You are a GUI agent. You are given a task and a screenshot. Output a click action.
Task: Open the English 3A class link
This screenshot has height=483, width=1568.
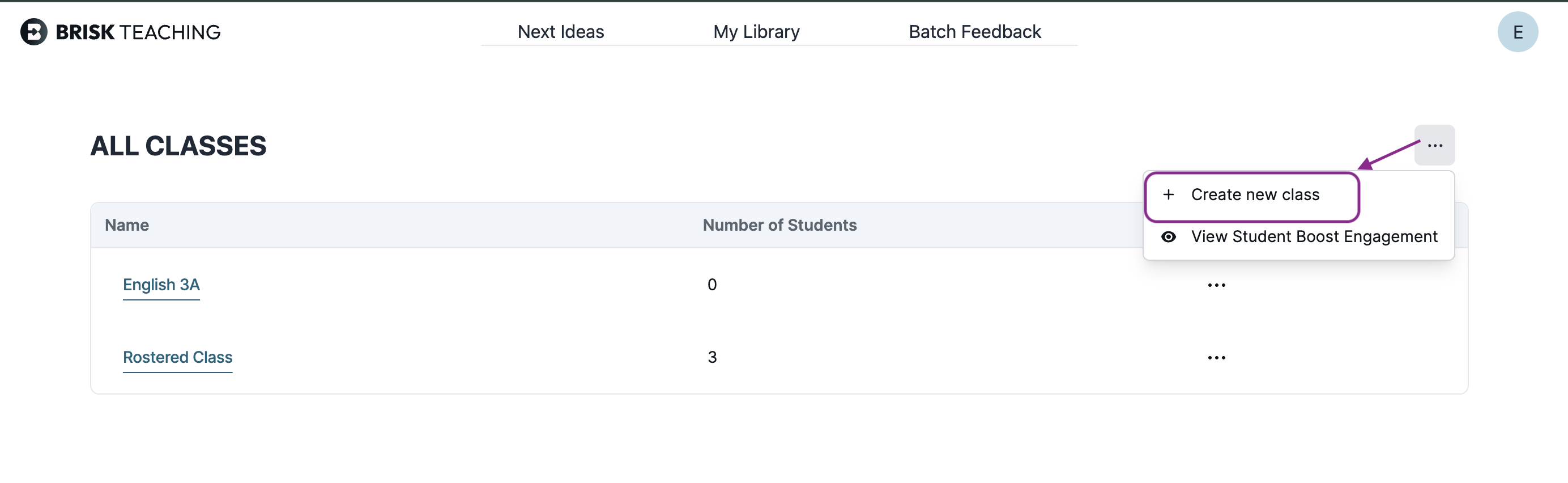161,285
